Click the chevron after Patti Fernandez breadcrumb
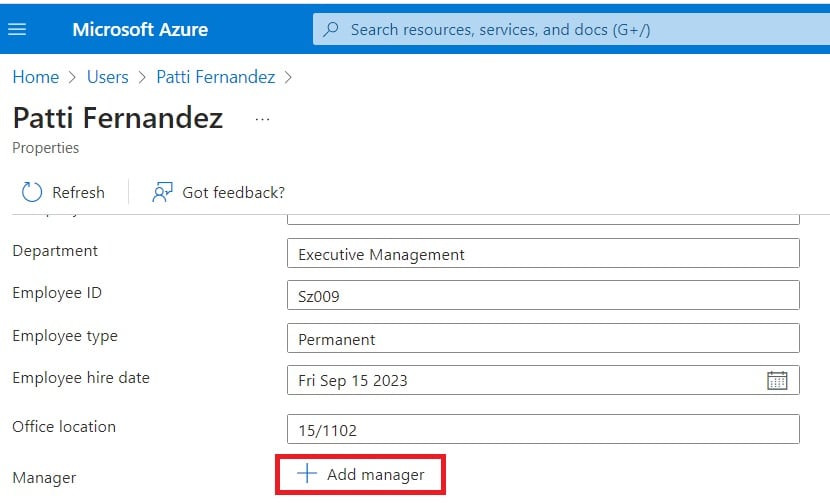This screenshot has width=830, height=503. pyautogui.click(x=288, y=78)
